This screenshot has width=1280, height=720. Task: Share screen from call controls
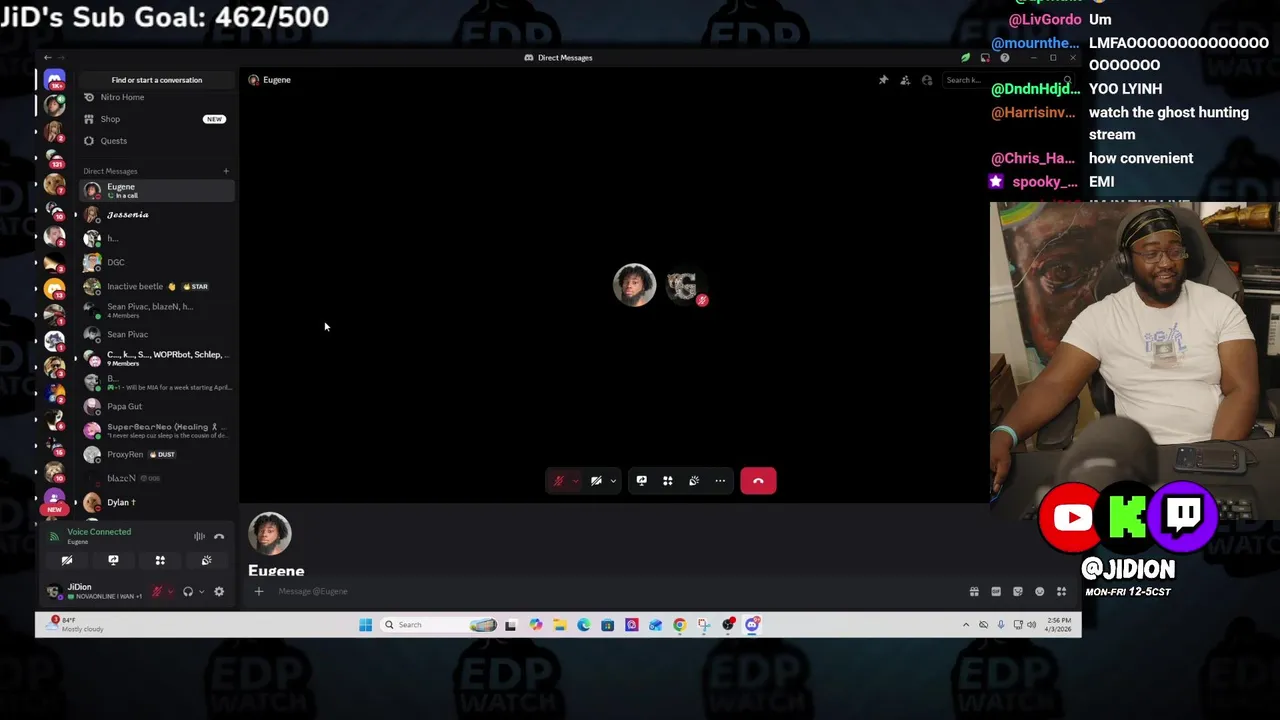pyautogui.click(x=642, y=481)
